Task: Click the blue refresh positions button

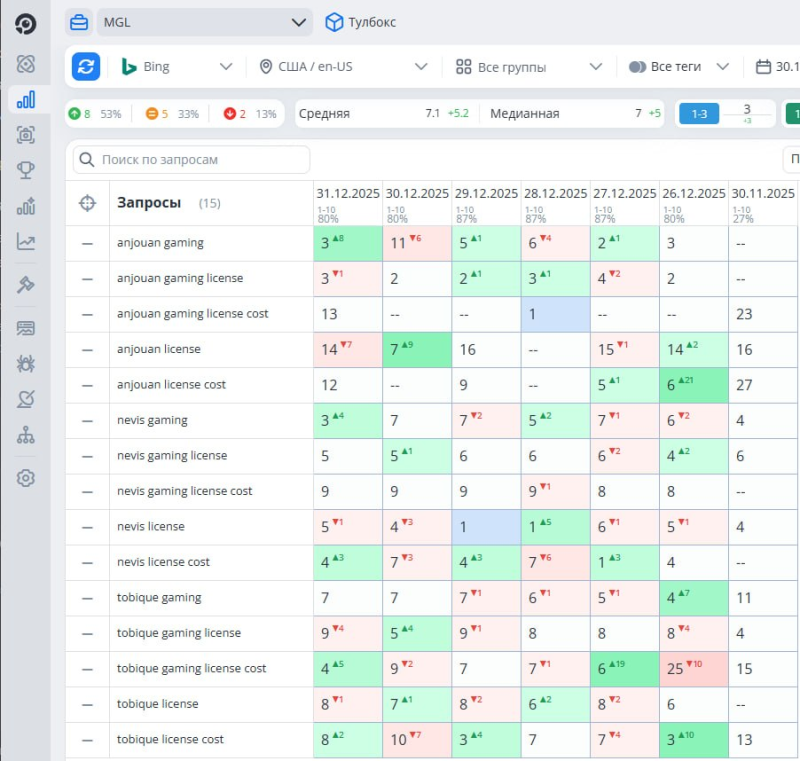Action: tap(86, 67)
